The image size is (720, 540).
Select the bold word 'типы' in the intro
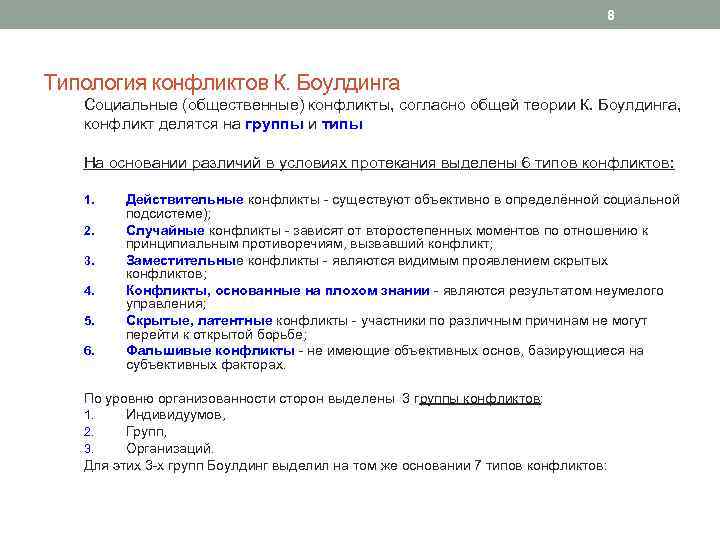[x=342, y=124]
